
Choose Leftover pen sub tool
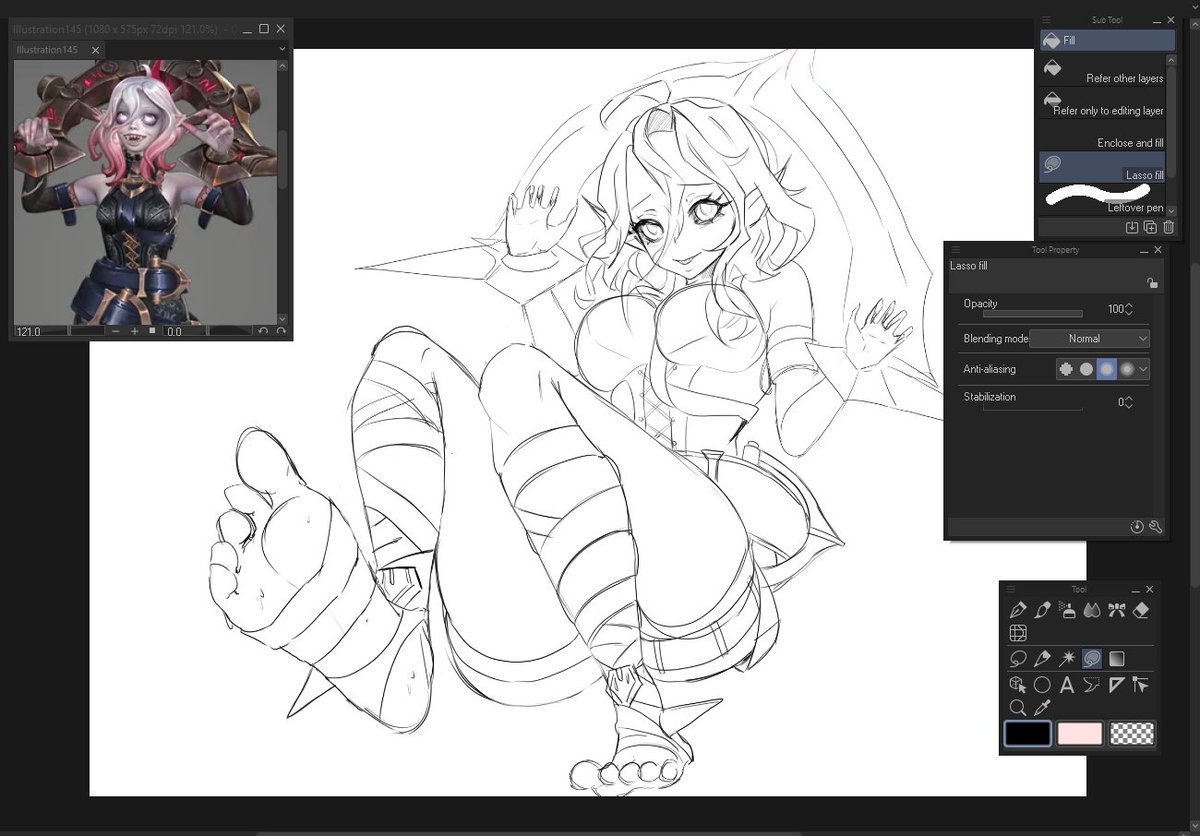[x=1103, y=198]
